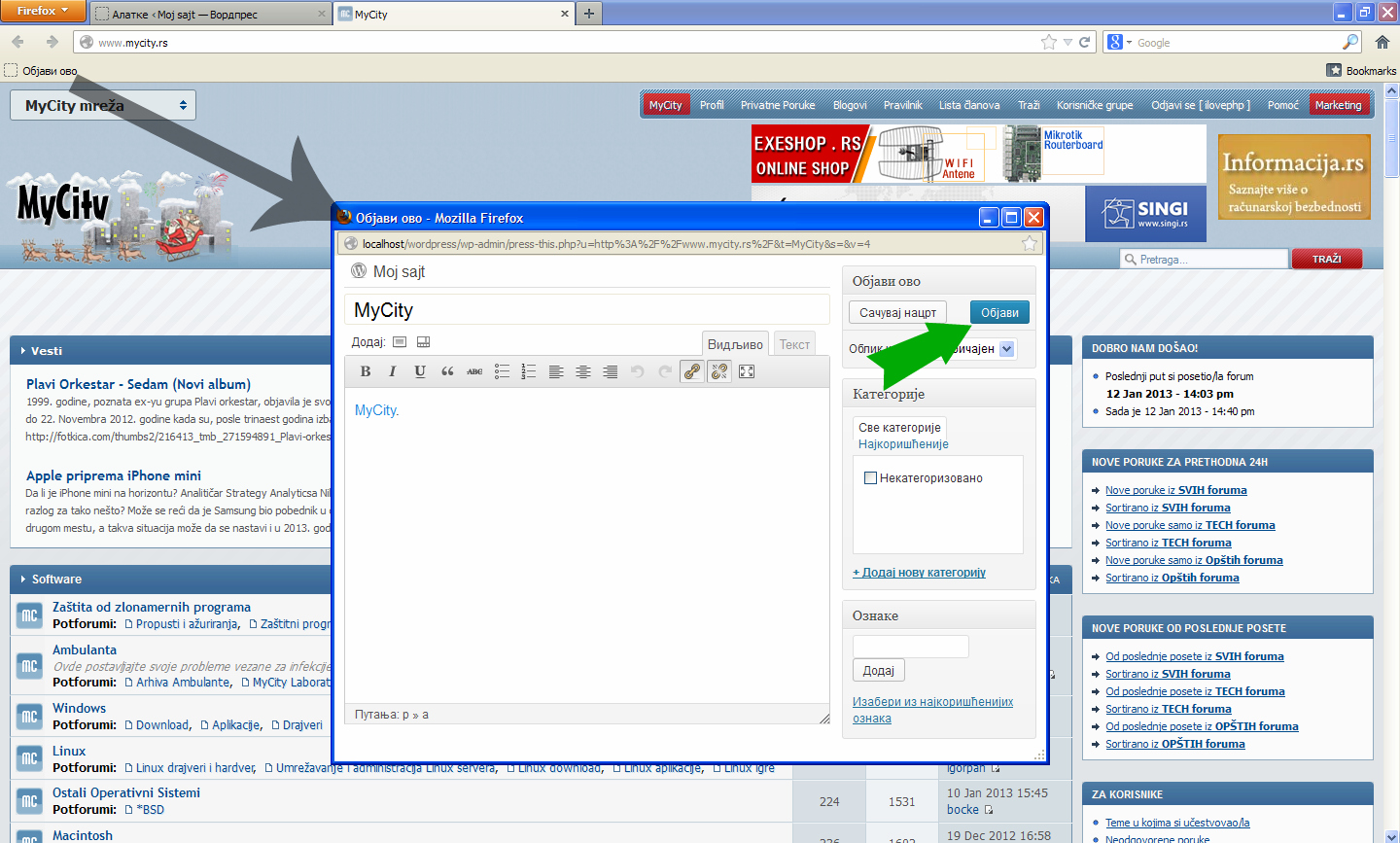The width and height of the screenshot is (1400, 843).
Task: Insert or edit a link in the editor
Action: coord(692,371)
